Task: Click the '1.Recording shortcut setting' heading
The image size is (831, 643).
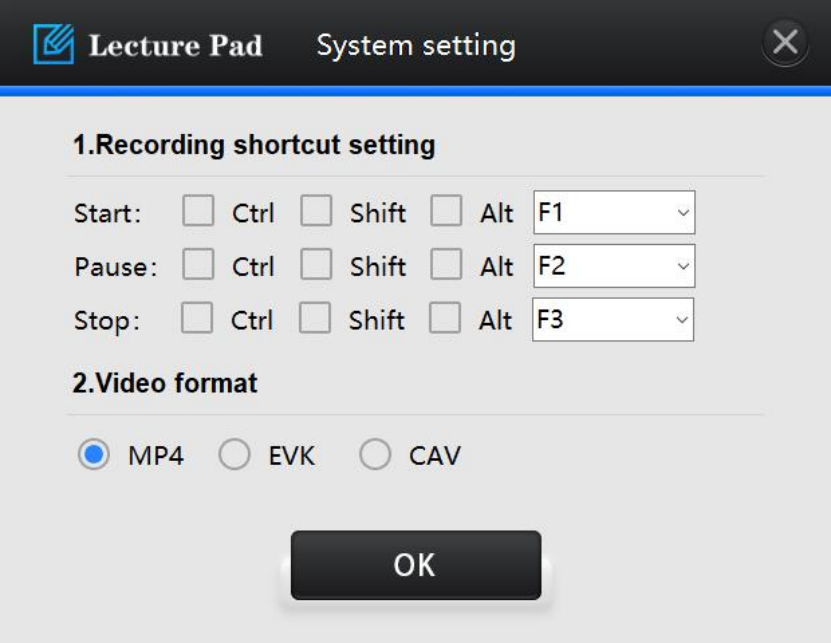Action: [x=254, y=145]
